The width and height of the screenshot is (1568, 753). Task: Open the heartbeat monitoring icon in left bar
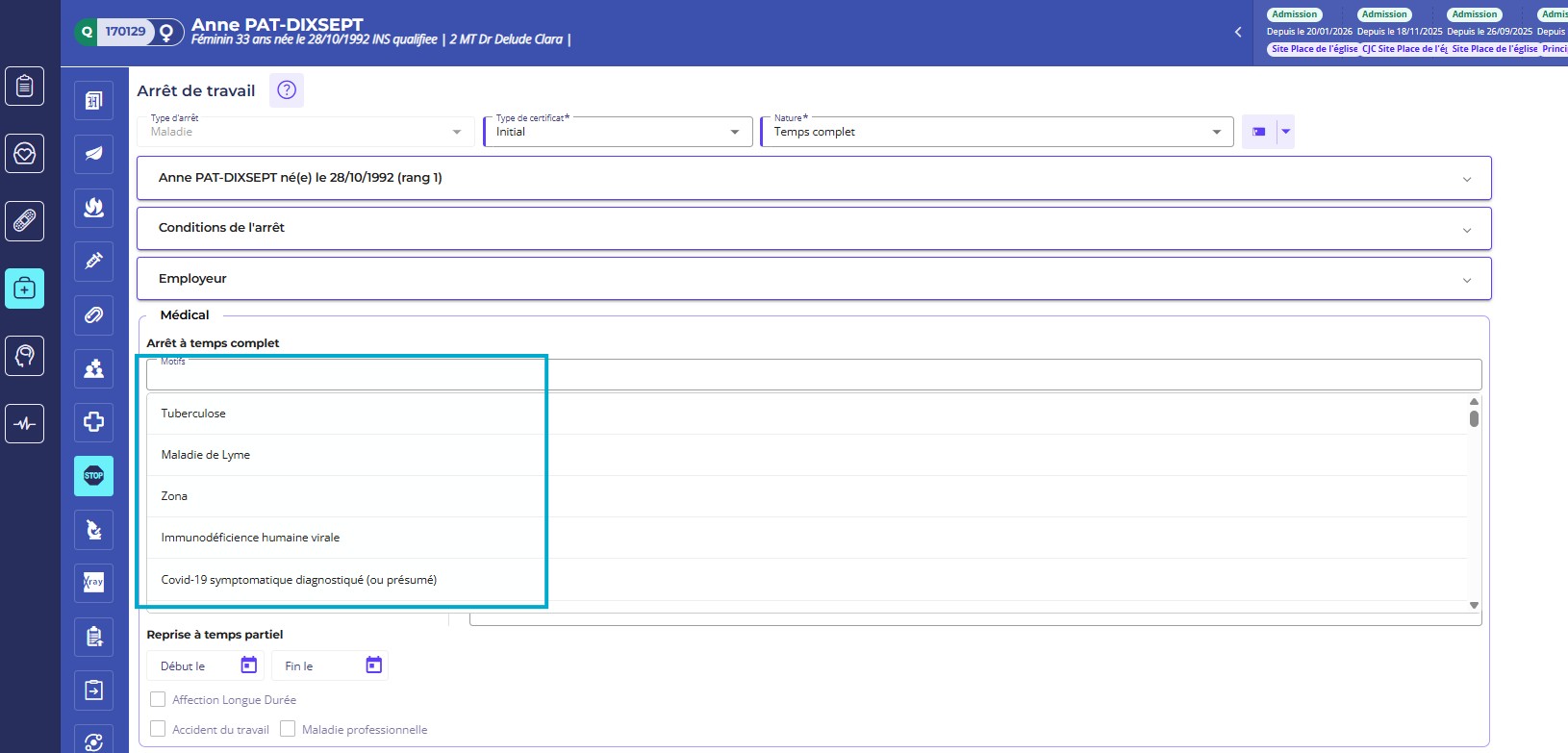[25, 423]
